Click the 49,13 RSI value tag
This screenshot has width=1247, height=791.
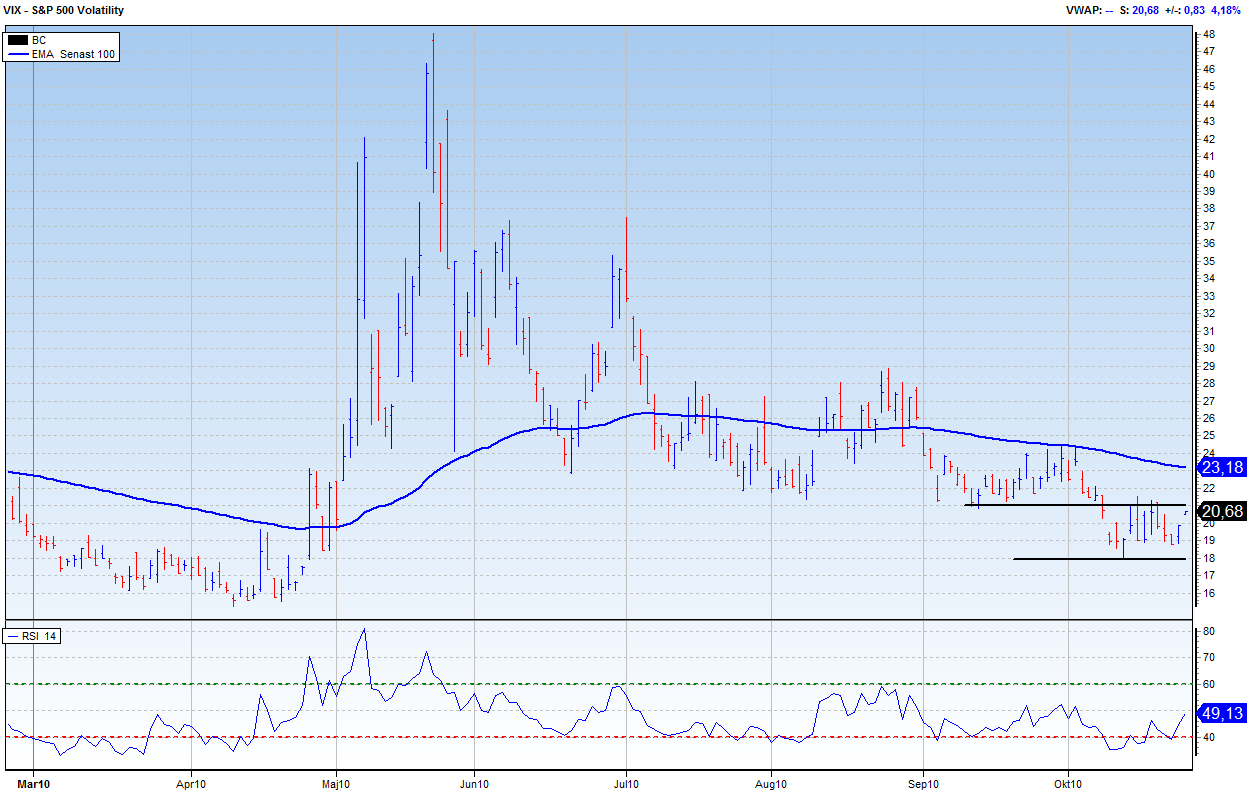[x=1222, y=714]
